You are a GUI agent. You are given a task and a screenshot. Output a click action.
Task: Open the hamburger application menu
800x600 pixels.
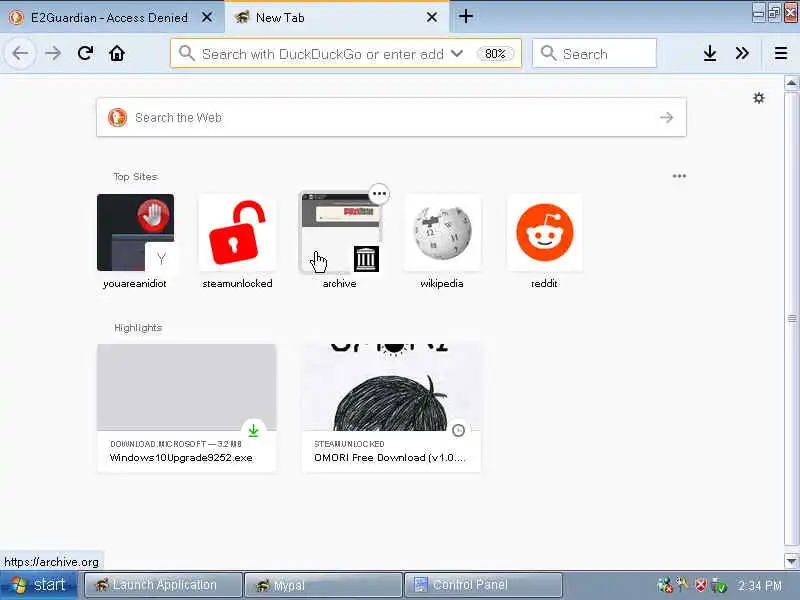tap(781, 53)
